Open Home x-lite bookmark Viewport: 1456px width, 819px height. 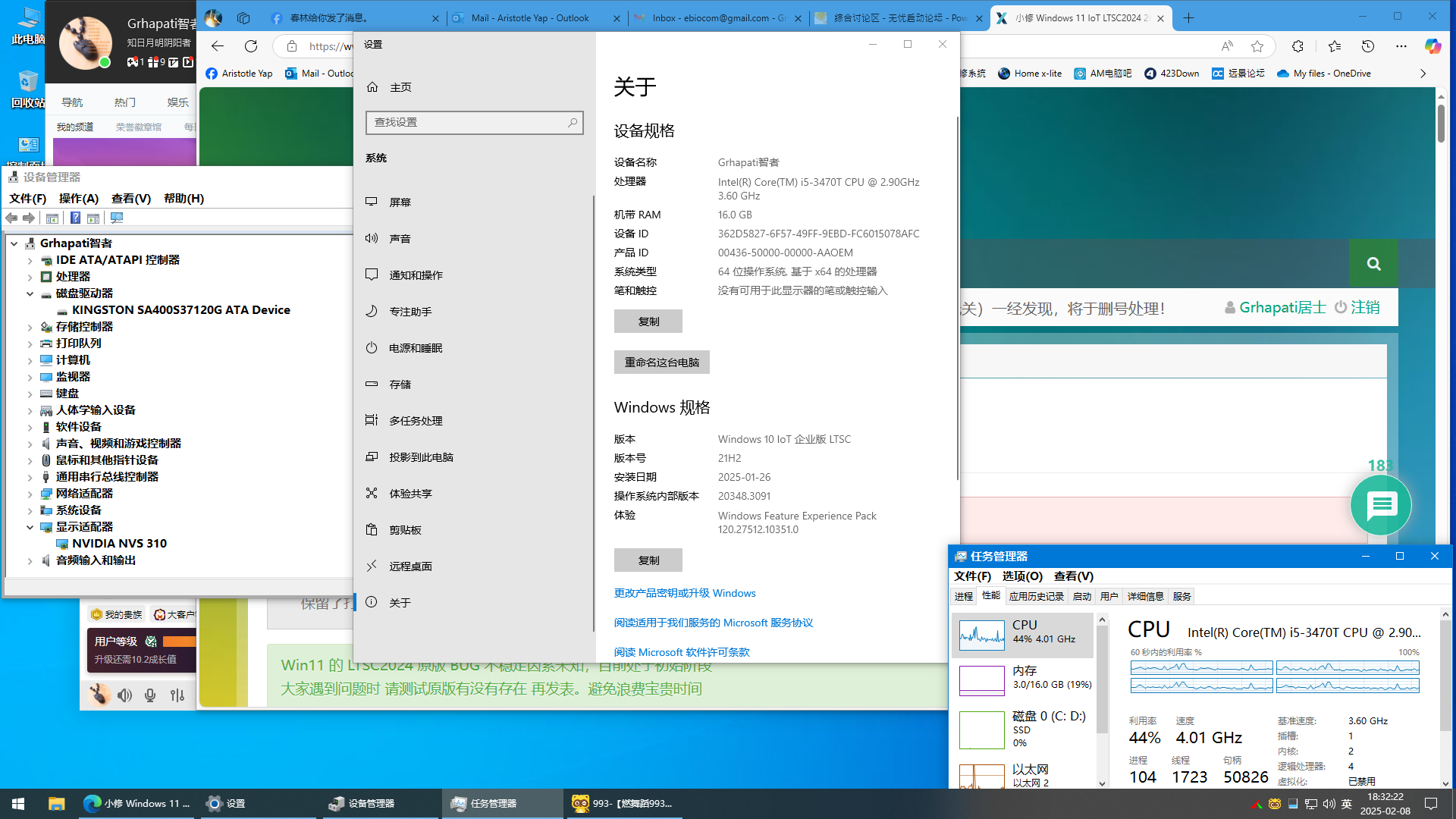[x=1030, y=74]
